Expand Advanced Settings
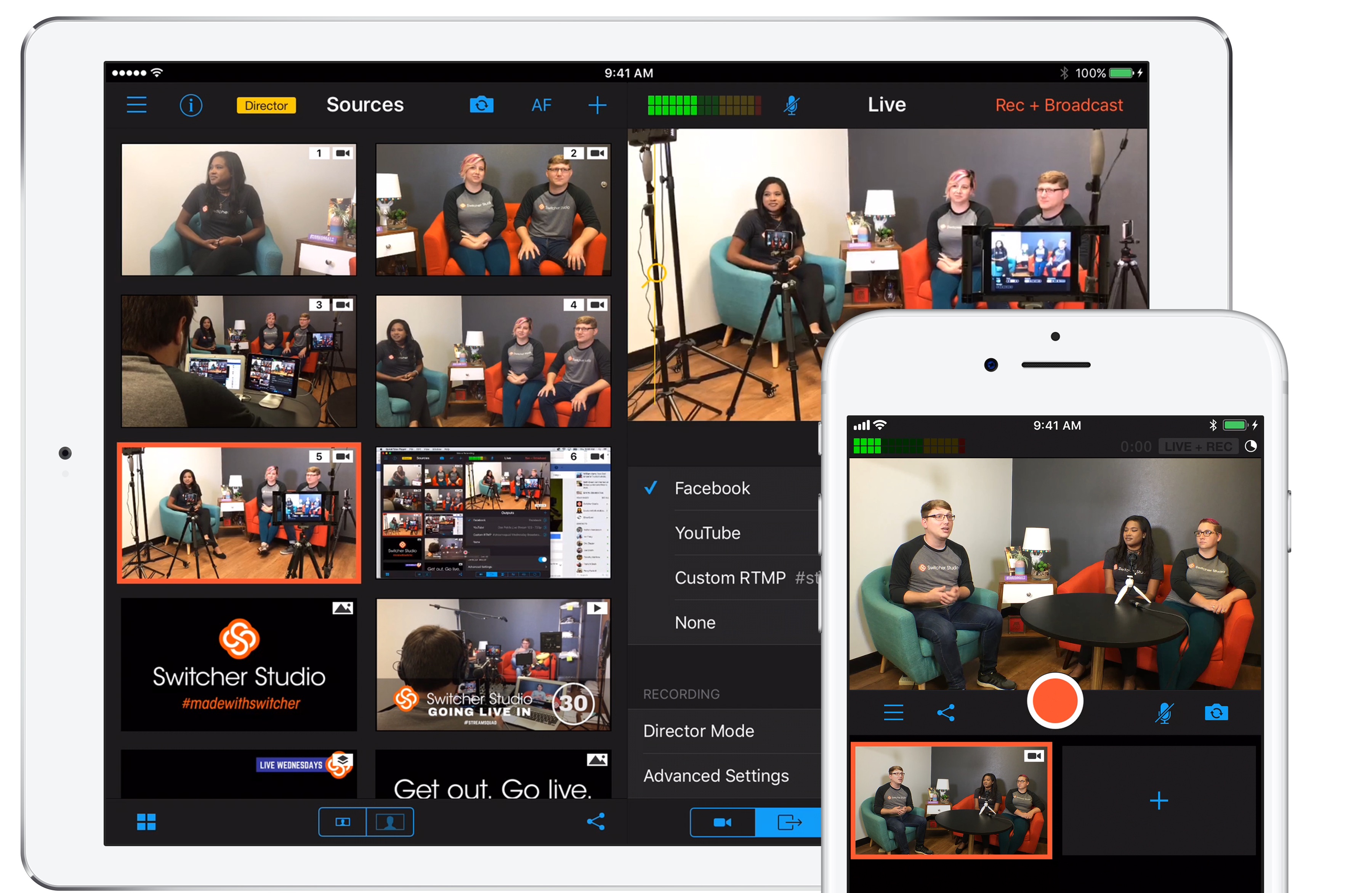 [715, 776]
